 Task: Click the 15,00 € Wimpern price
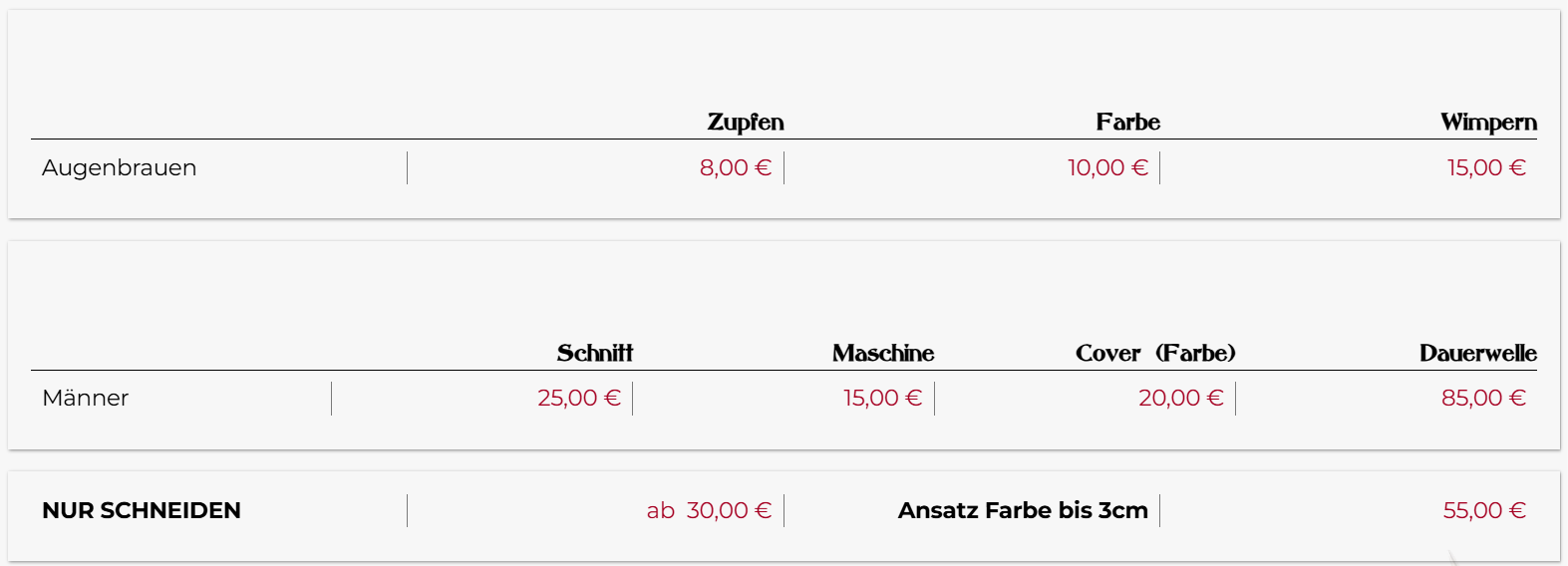coord(1486,167)
